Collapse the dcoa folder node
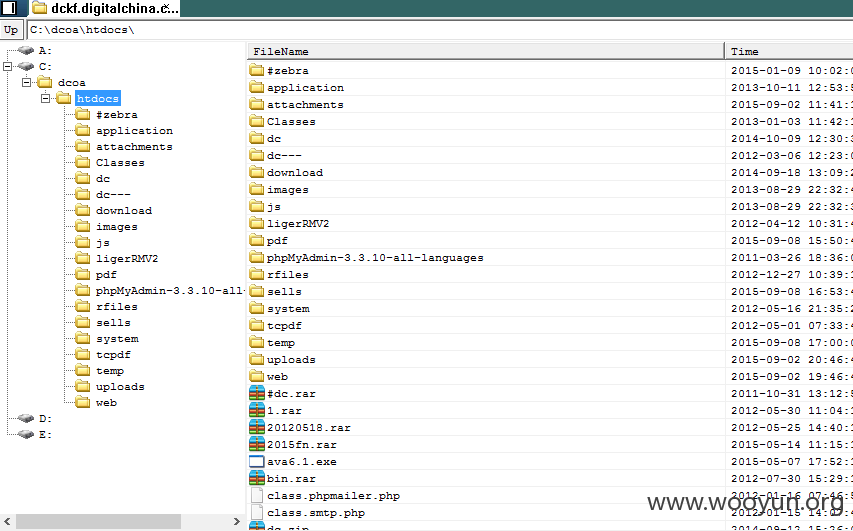 coord(26,83)
